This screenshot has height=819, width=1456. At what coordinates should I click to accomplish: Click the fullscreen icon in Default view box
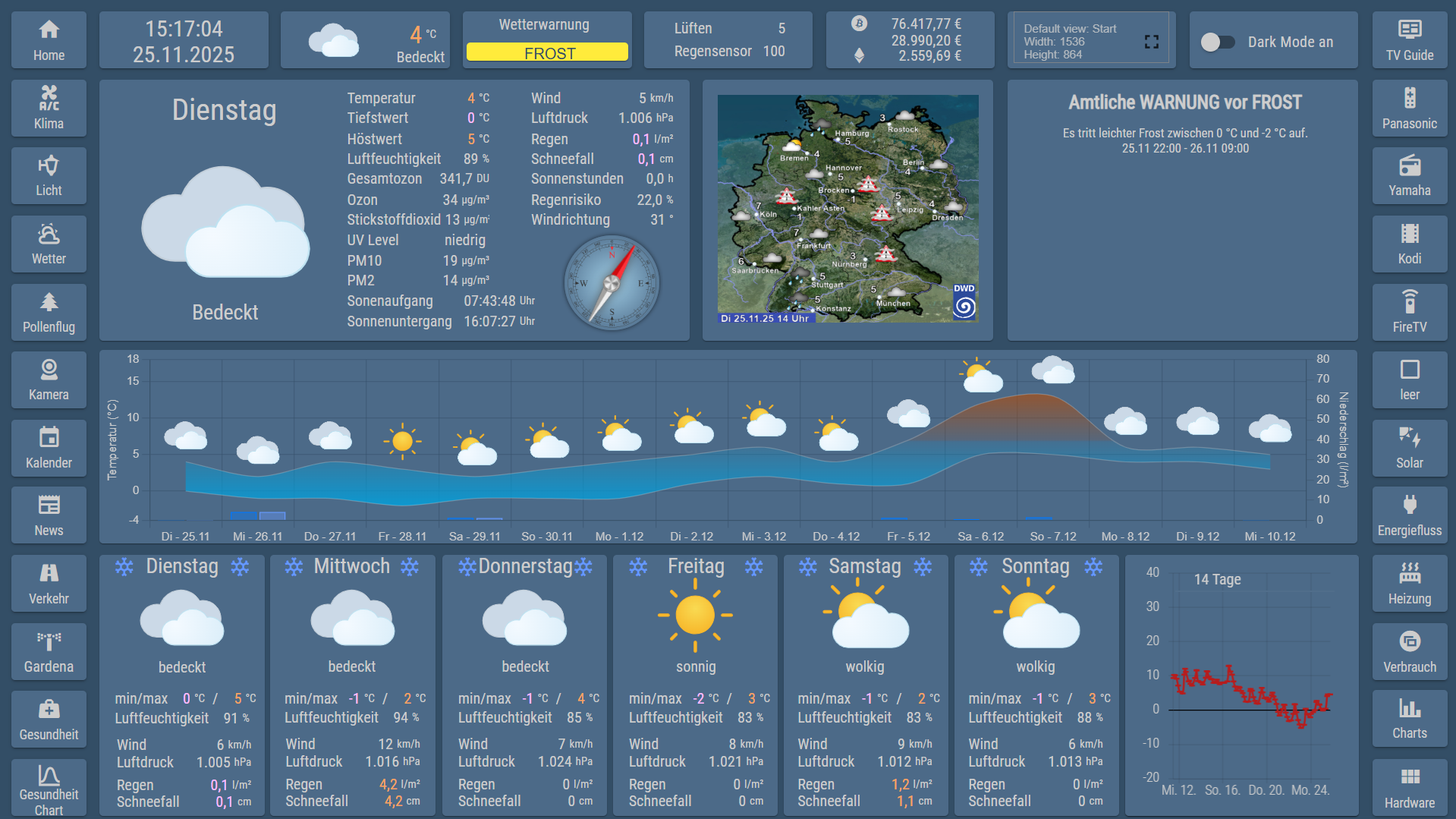[x=1151, y=42]
